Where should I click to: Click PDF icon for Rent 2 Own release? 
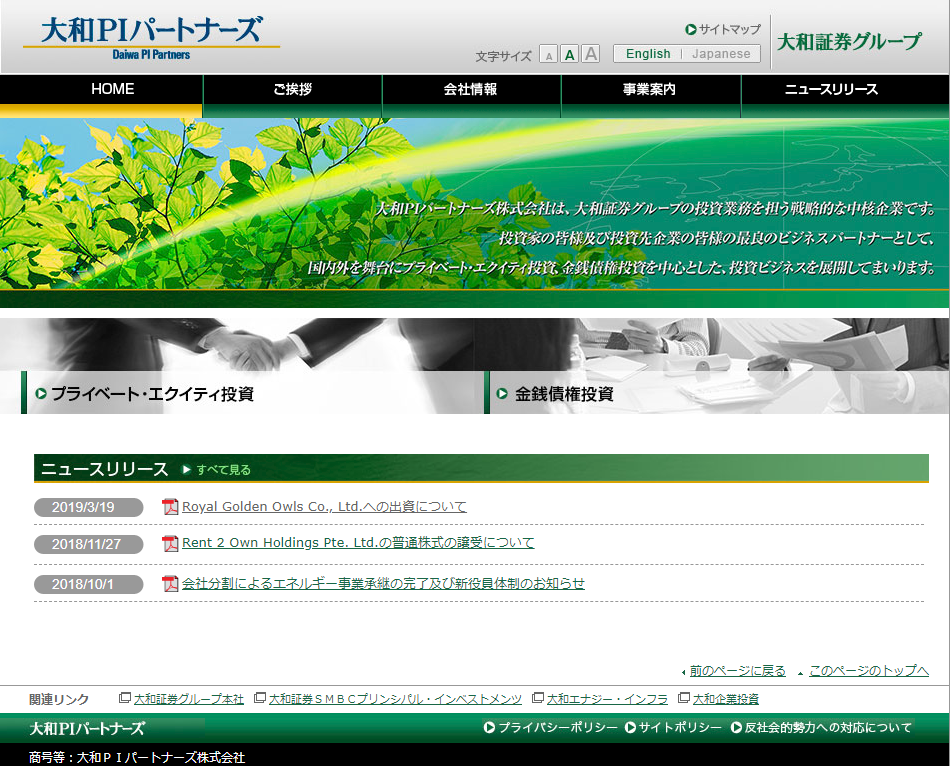tap(170, 544)
